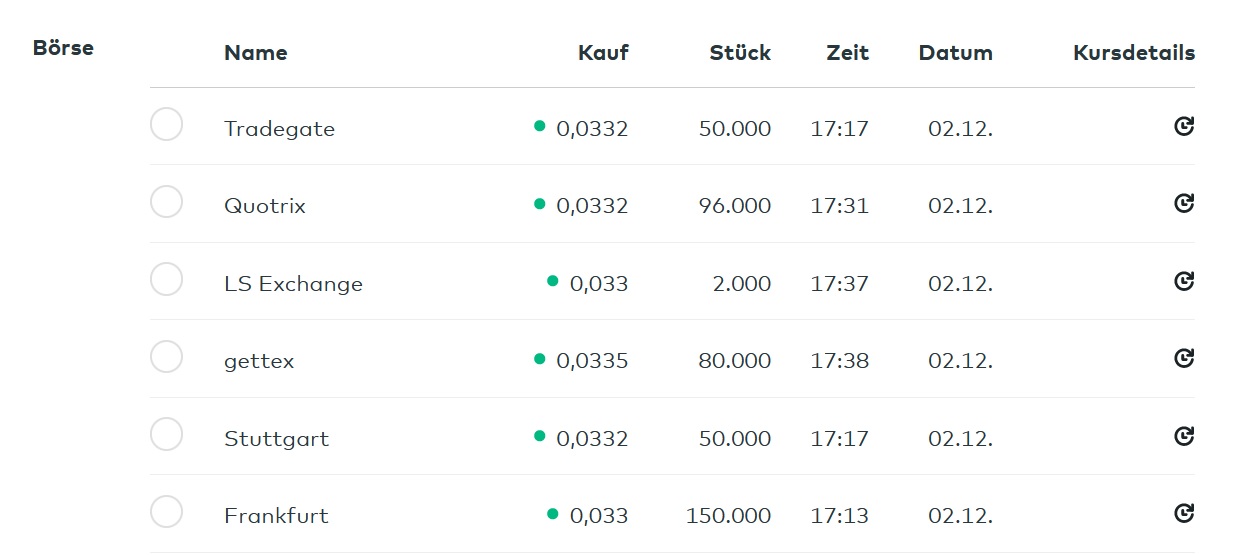1248x555 pixels.
Task: Pick the Frankfurt exchange radio button
Action: coord(166,512)
